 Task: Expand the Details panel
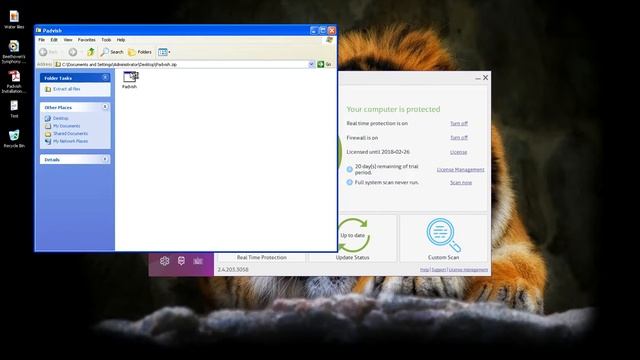(x=105, y=159)
